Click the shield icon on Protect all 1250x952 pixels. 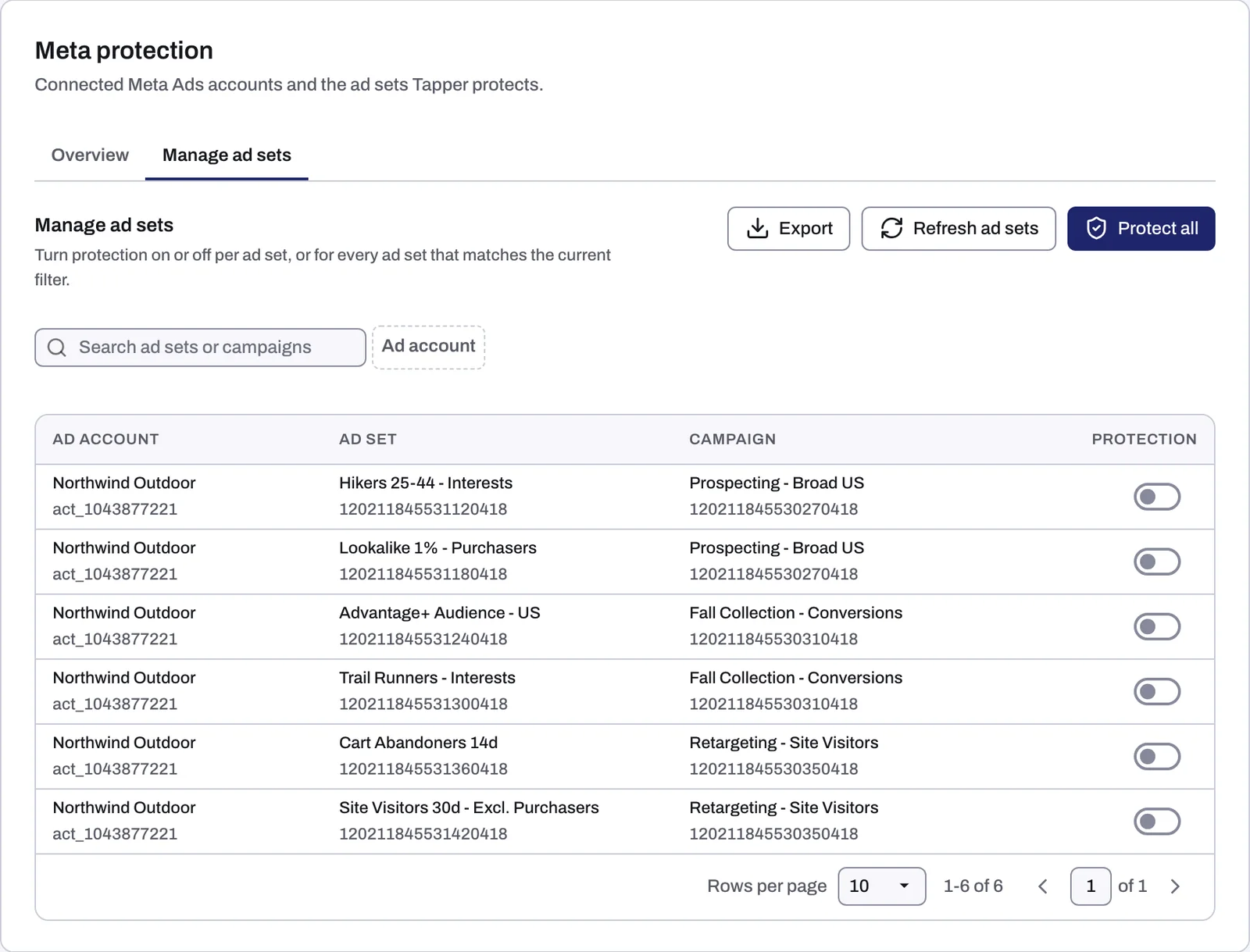pyautogui.click(x=1096, y=228)
